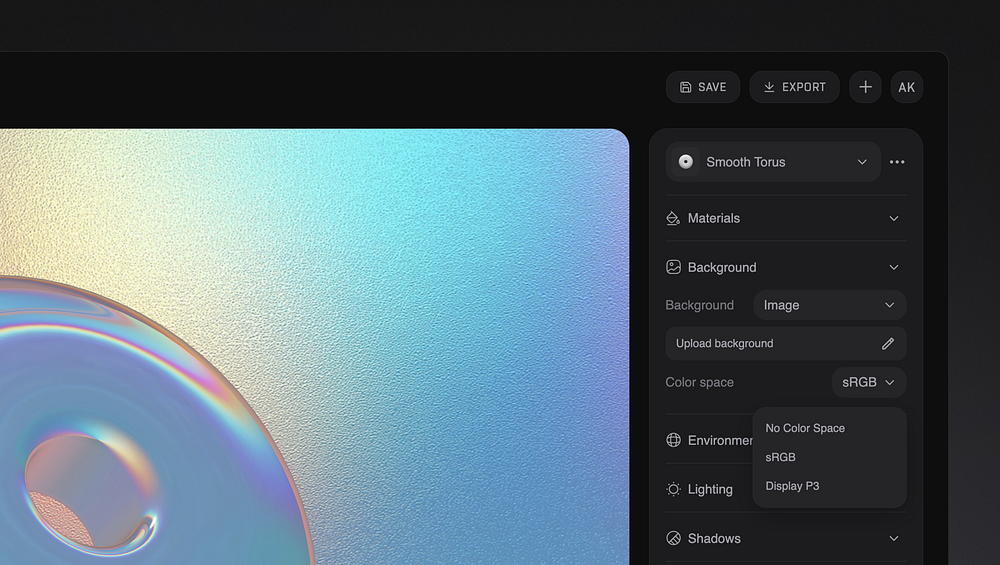Image resolution: width=1000 pixels, height=565 pixels.
Task: Click the plus add button
Action: (x=865, y=87)
